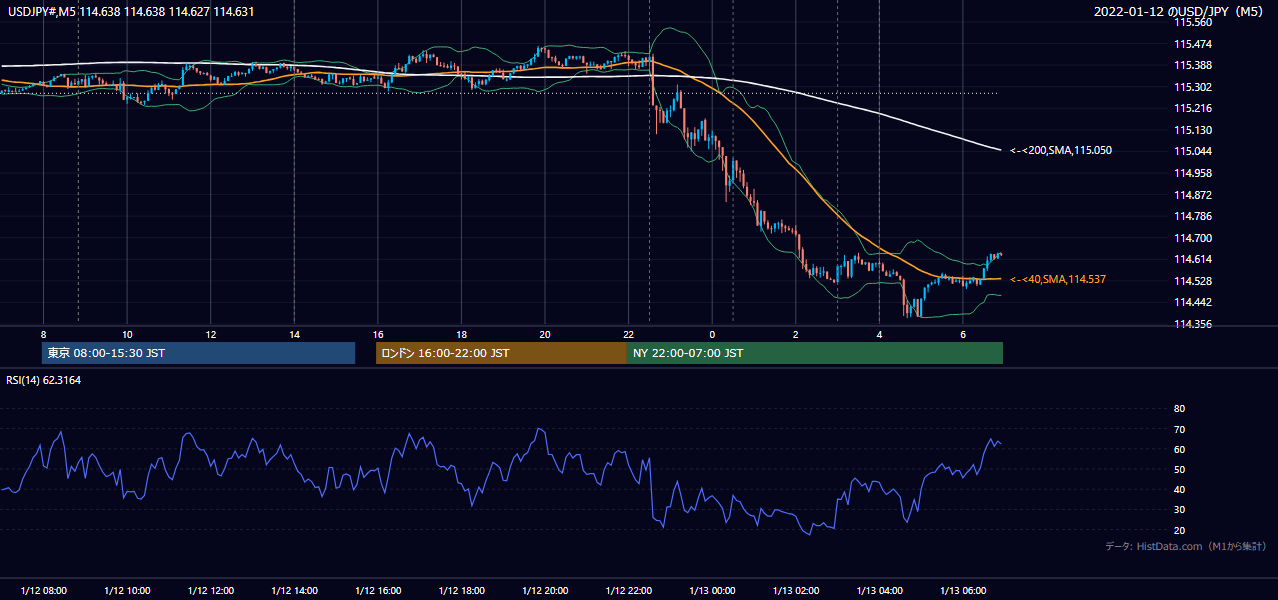1278x600 pixels.
Task: Click RSI axis level 50
Action: 1179,469
